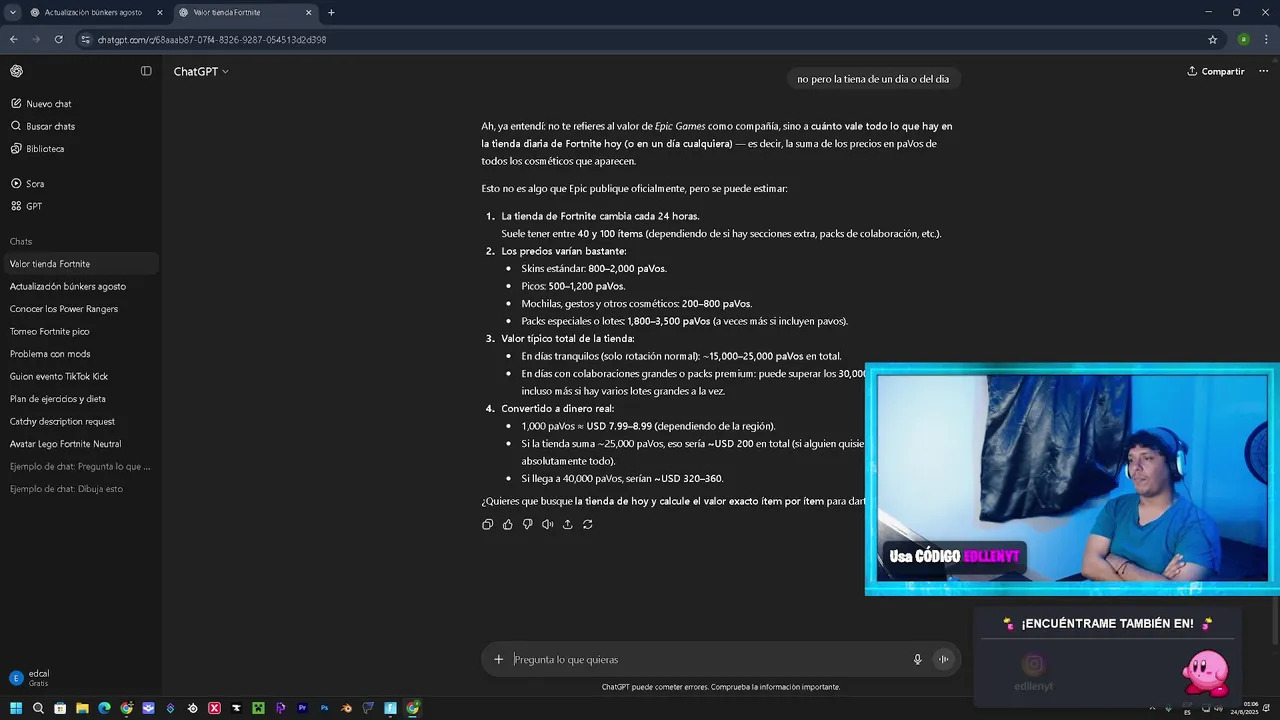The image size is (1280, 720).
Task: Open chat Guion evento TikTok Kick
Action: point(80,376)
